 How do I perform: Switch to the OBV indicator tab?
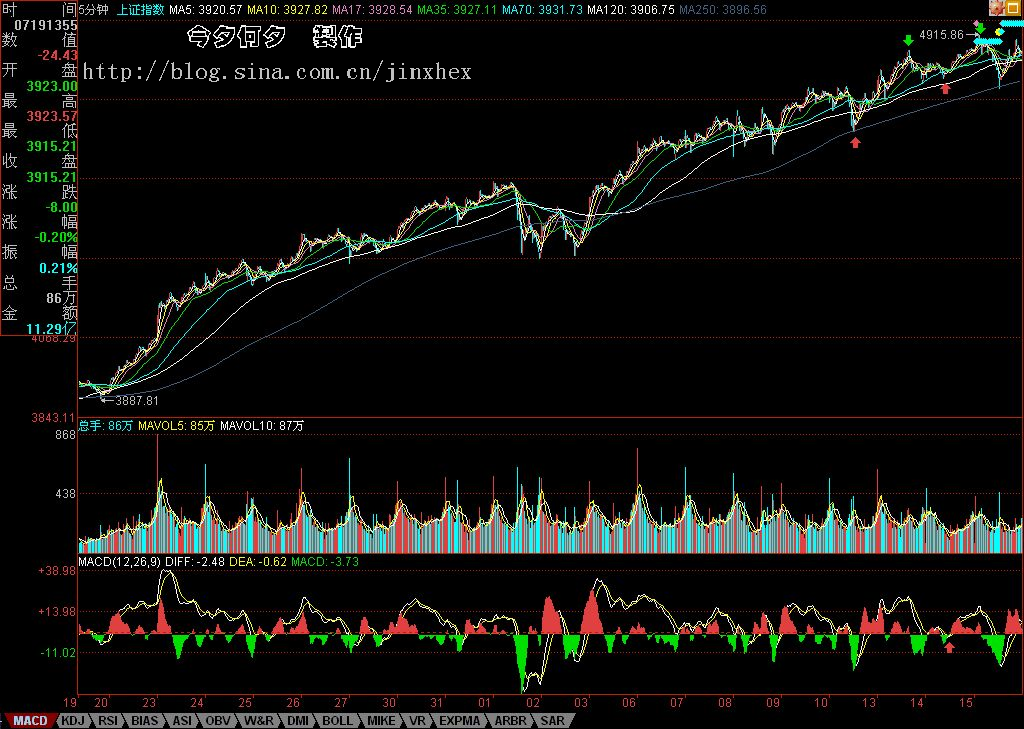(x=218, y=720)
